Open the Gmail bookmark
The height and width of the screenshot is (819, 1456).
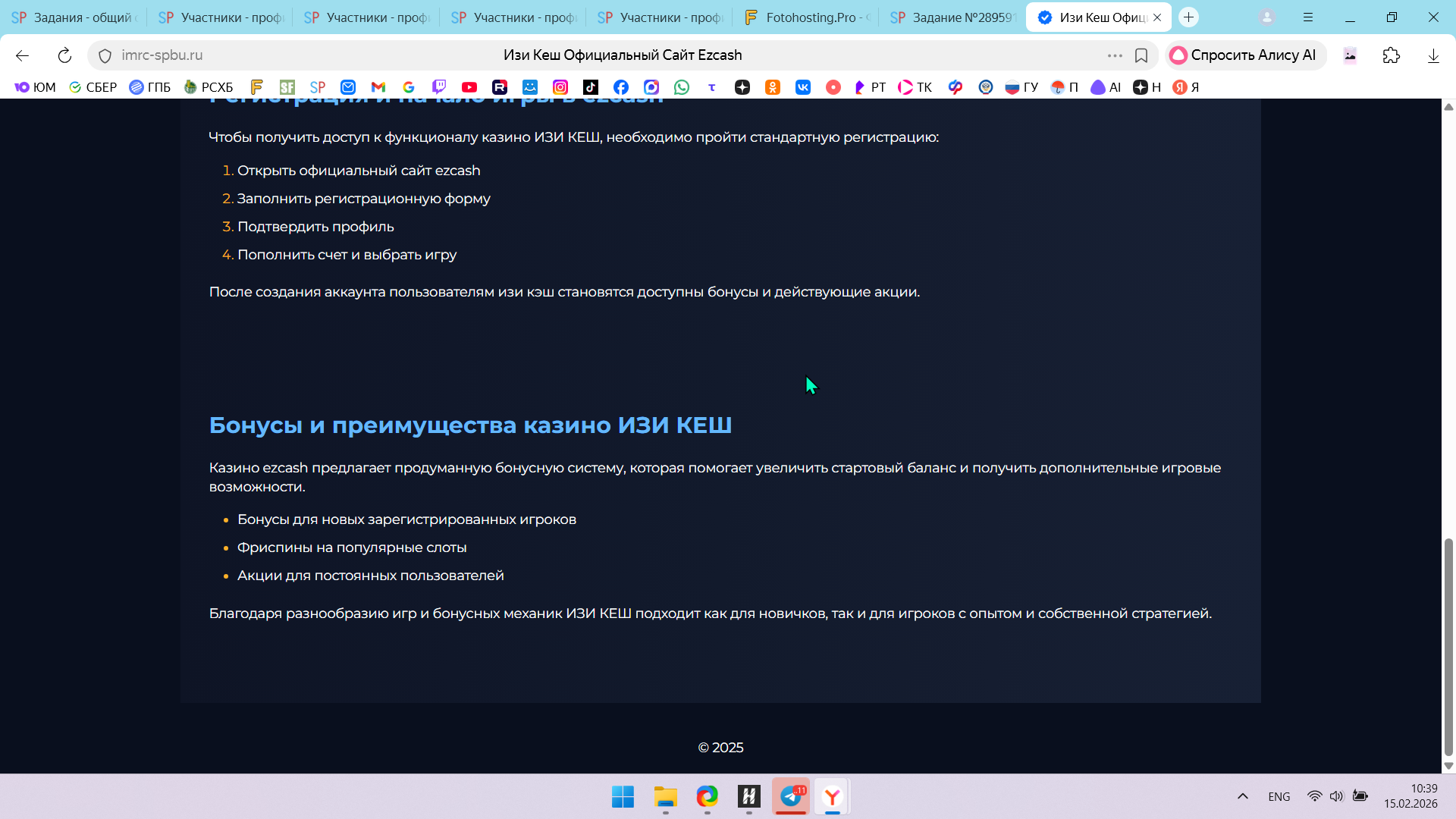tap(378, 87)
